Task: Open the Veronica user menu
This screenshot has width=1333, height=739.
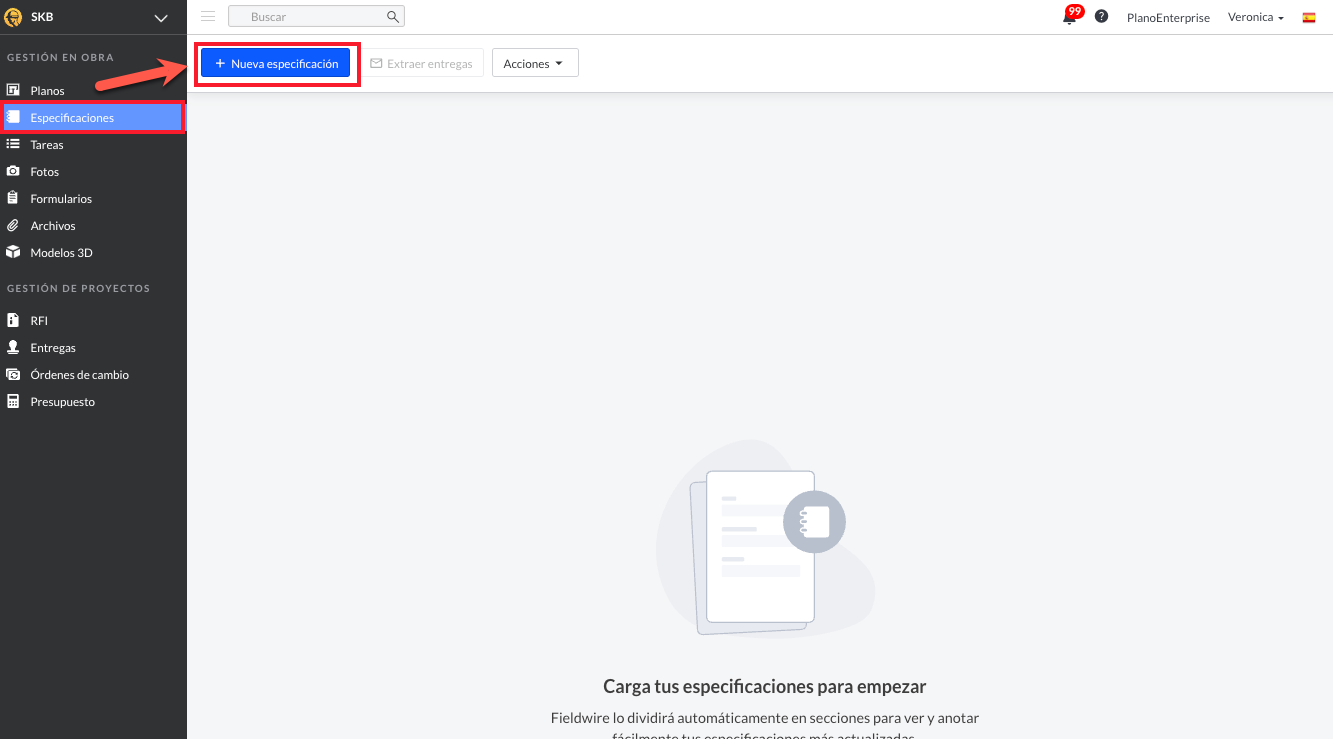Action: pyautogui.click(x=1255, y=18)
